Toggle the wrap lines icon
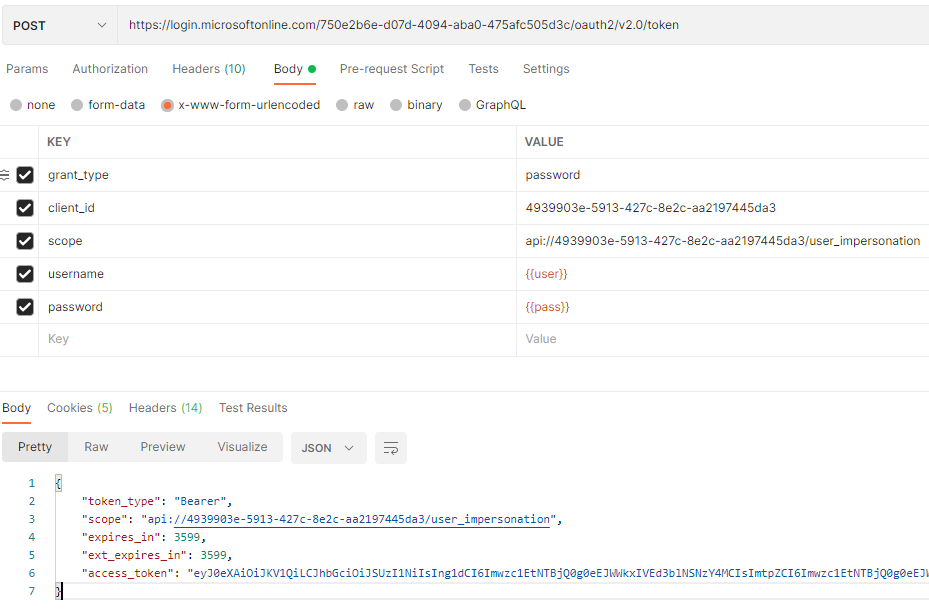The height and width of the screenshot is (612, 929). 391,448
